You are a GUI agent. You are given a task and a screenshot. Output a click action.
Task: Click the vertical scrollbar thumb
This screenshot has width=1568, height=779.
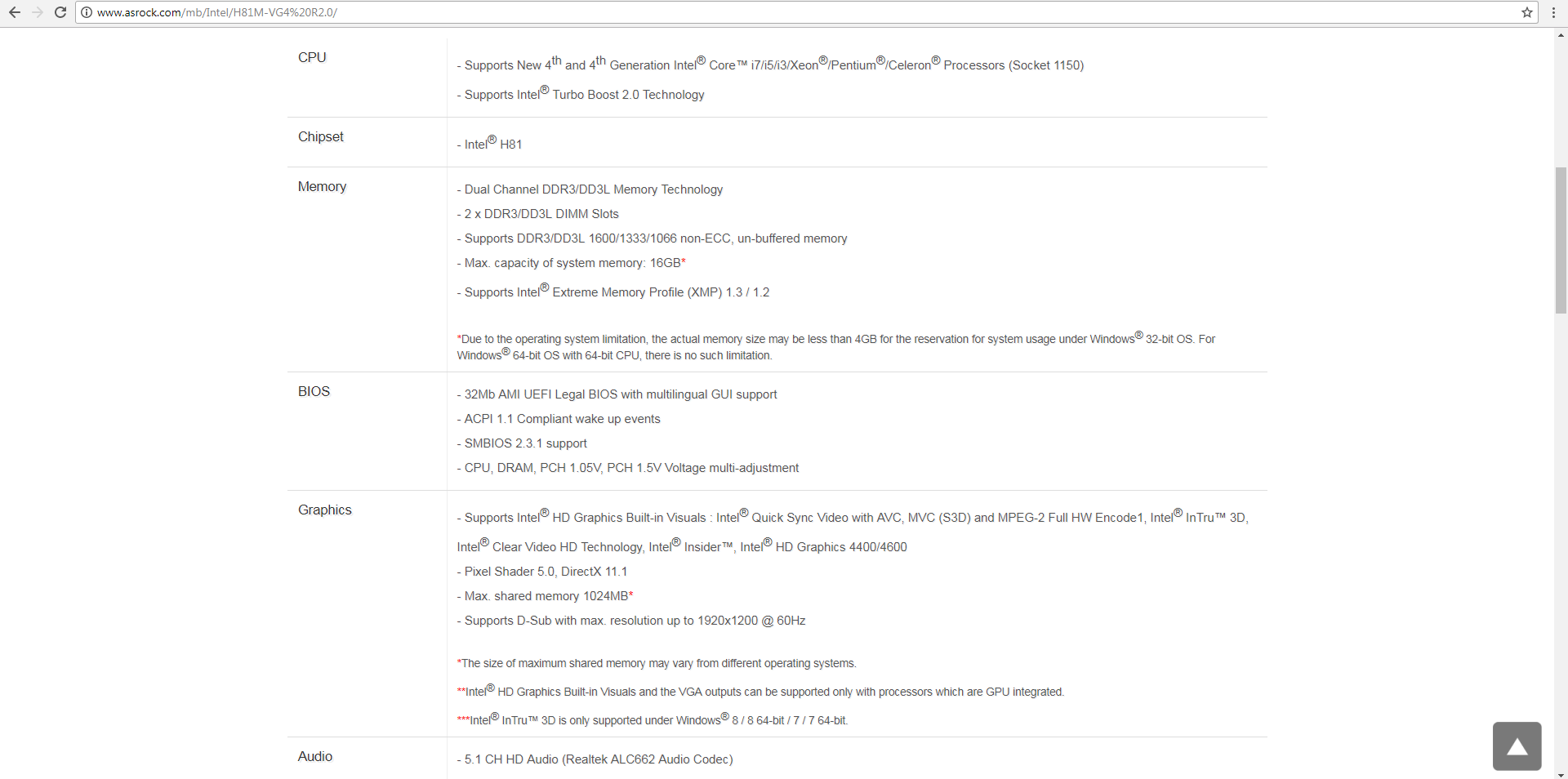coord(1561,240)
